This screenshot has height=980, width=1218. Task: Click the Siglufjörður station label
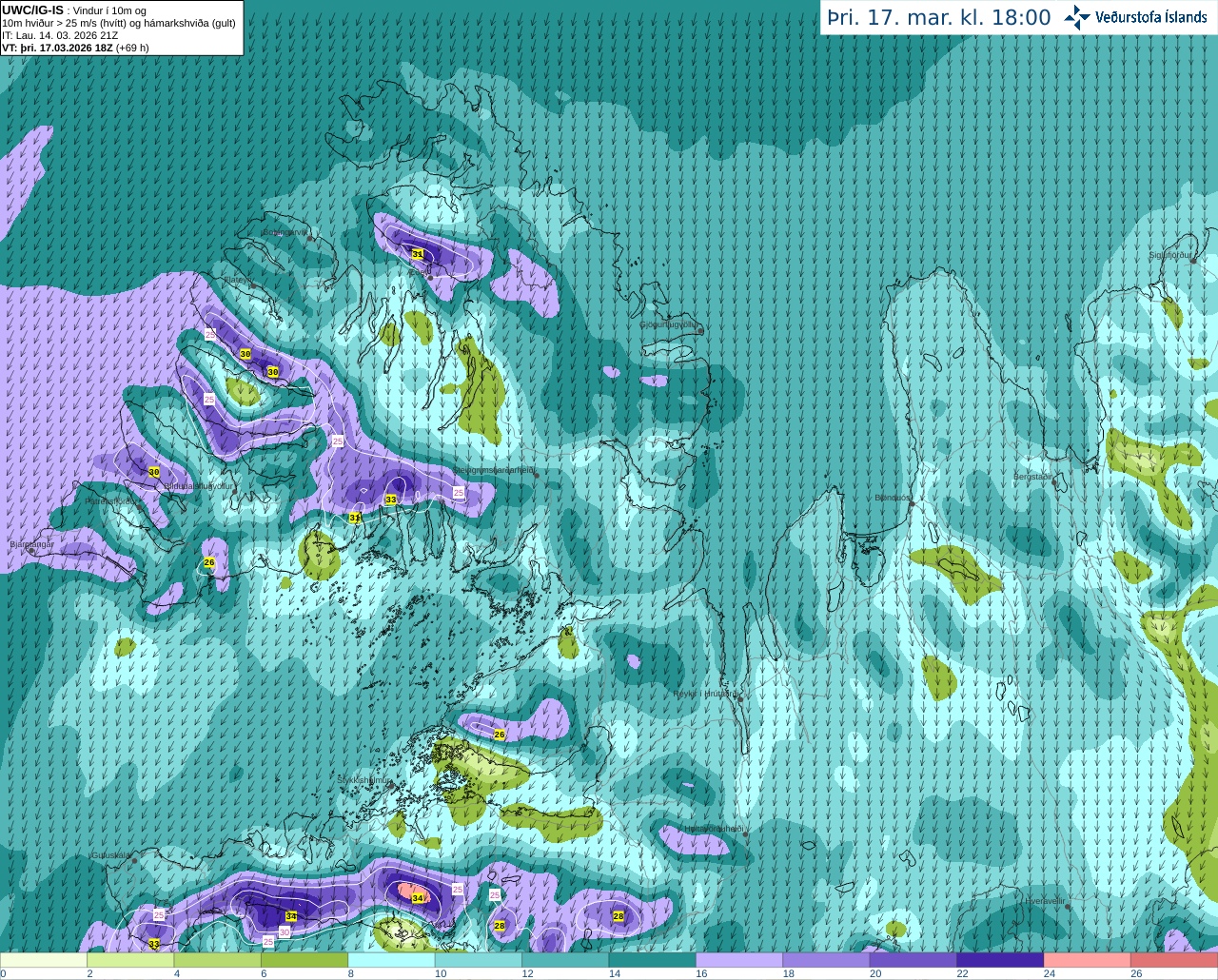[x=1169, y=254]
